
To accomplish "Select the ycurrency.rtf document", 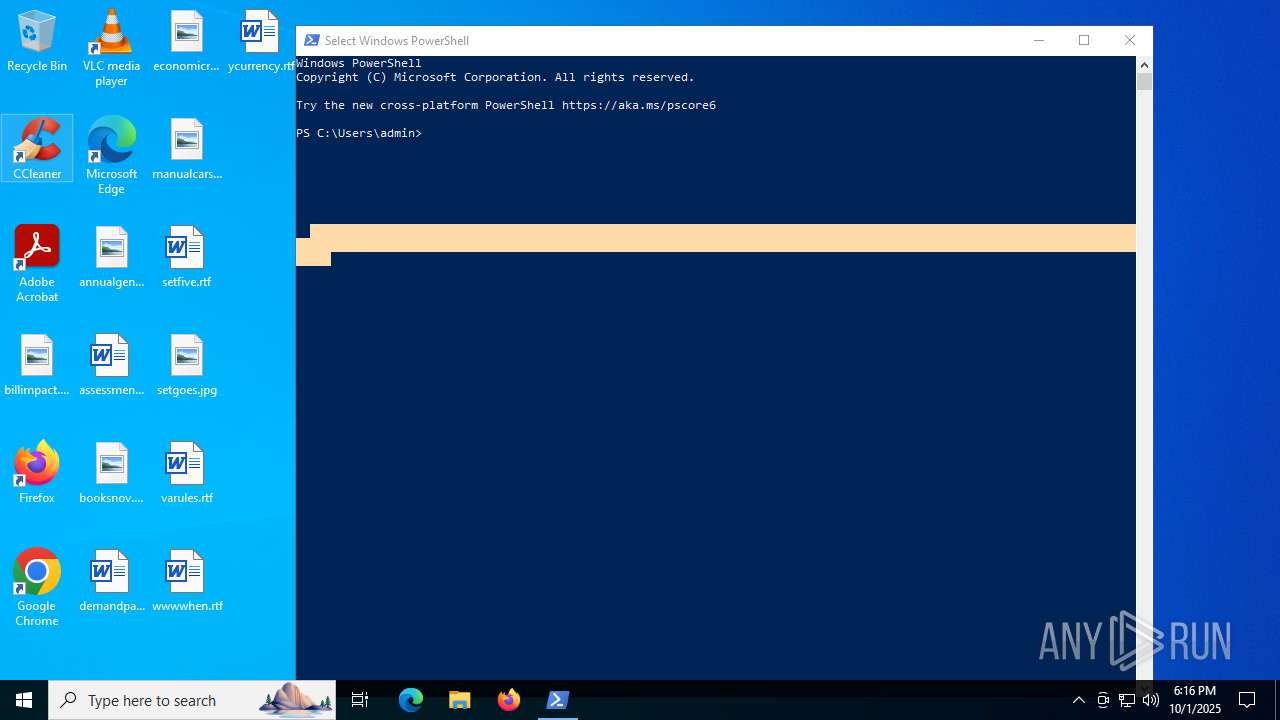I will [x=260, y=41].
